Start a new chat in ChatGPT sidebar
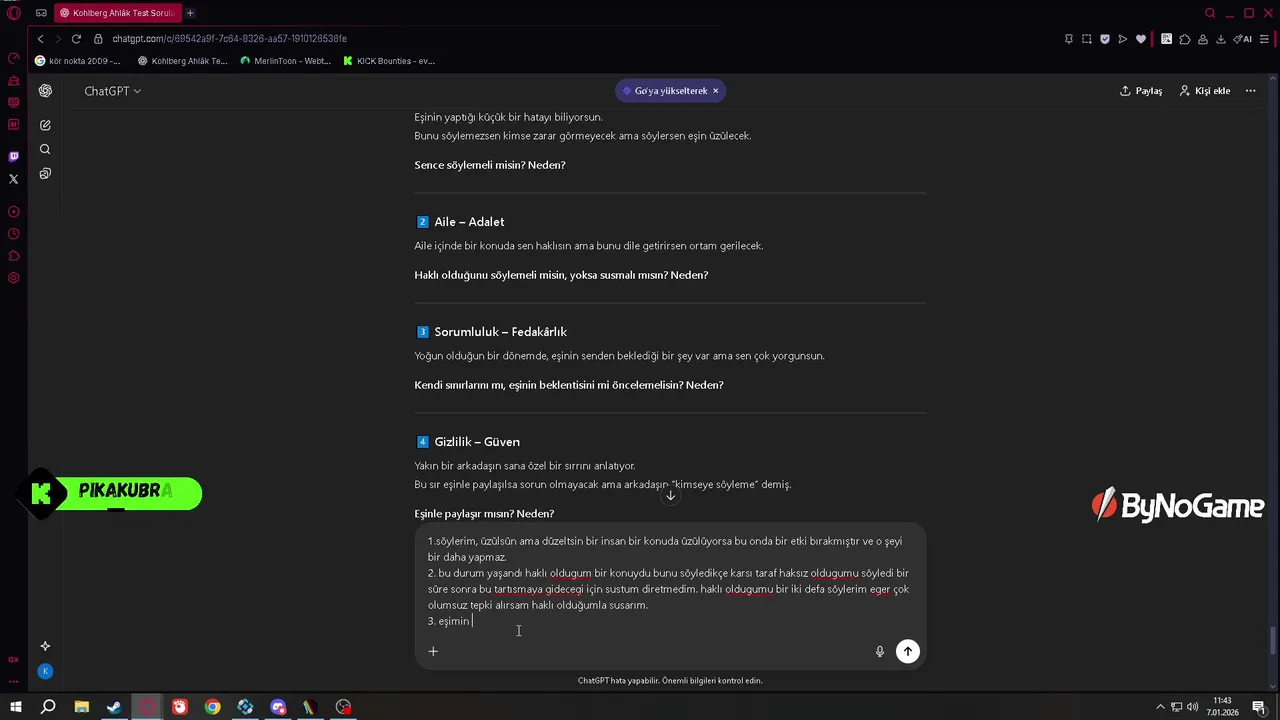This screenshot has height=720, width=1280. click(x=45, y=125)
